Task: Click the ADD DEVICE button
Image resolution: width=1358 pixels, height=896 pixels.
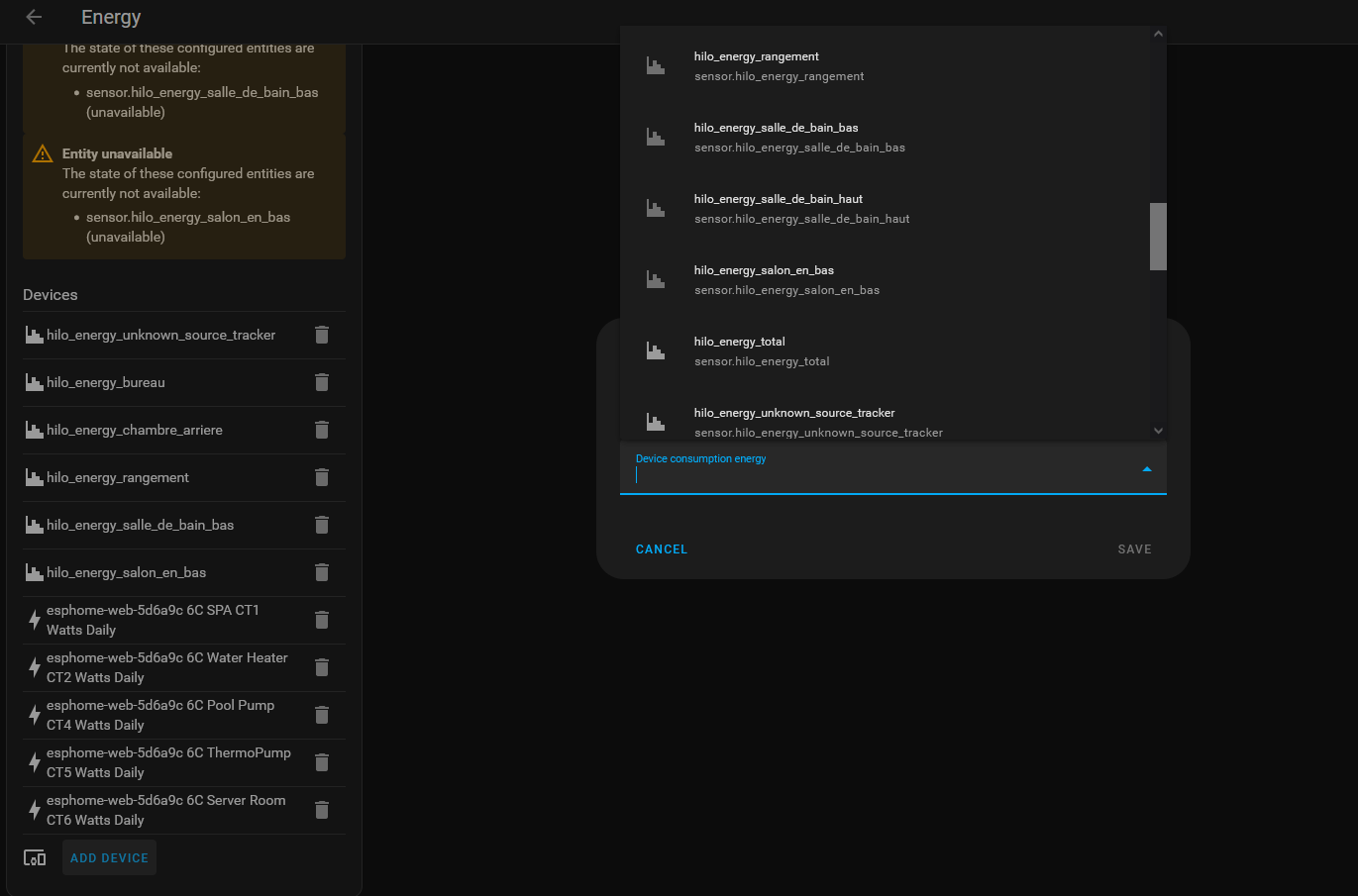Action: (109, 857)
